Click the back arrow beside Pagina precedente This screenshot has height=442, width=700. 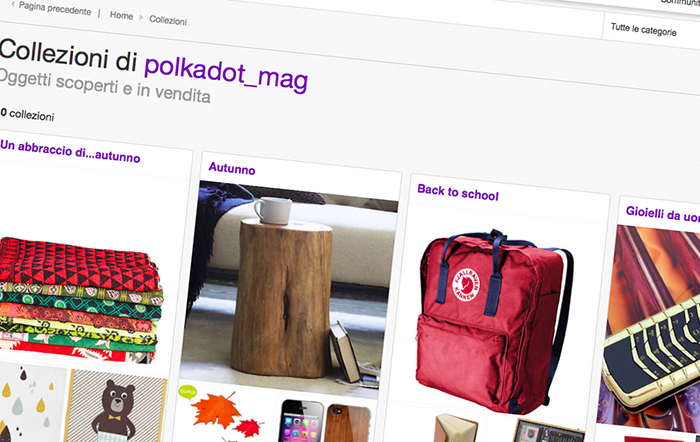[12, 4]
